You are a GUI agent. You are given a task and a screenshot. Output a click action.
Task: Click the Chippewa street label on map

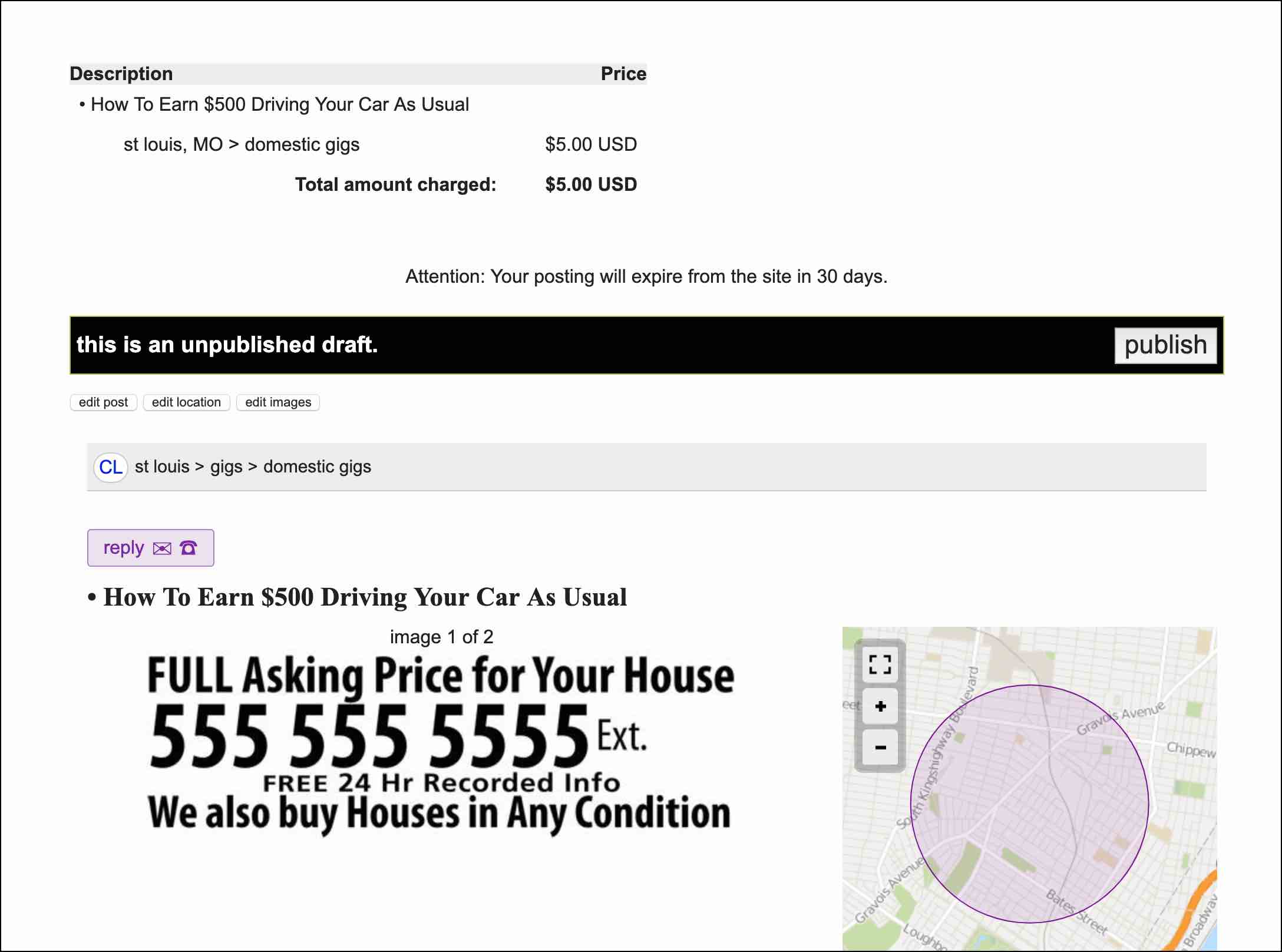pyautogui.click(x=1191, y=749)
